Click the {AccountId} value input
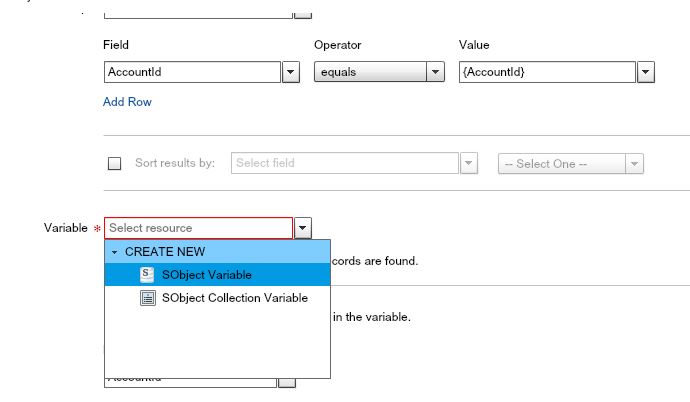 pyautogui.click(x=547, y=72)
